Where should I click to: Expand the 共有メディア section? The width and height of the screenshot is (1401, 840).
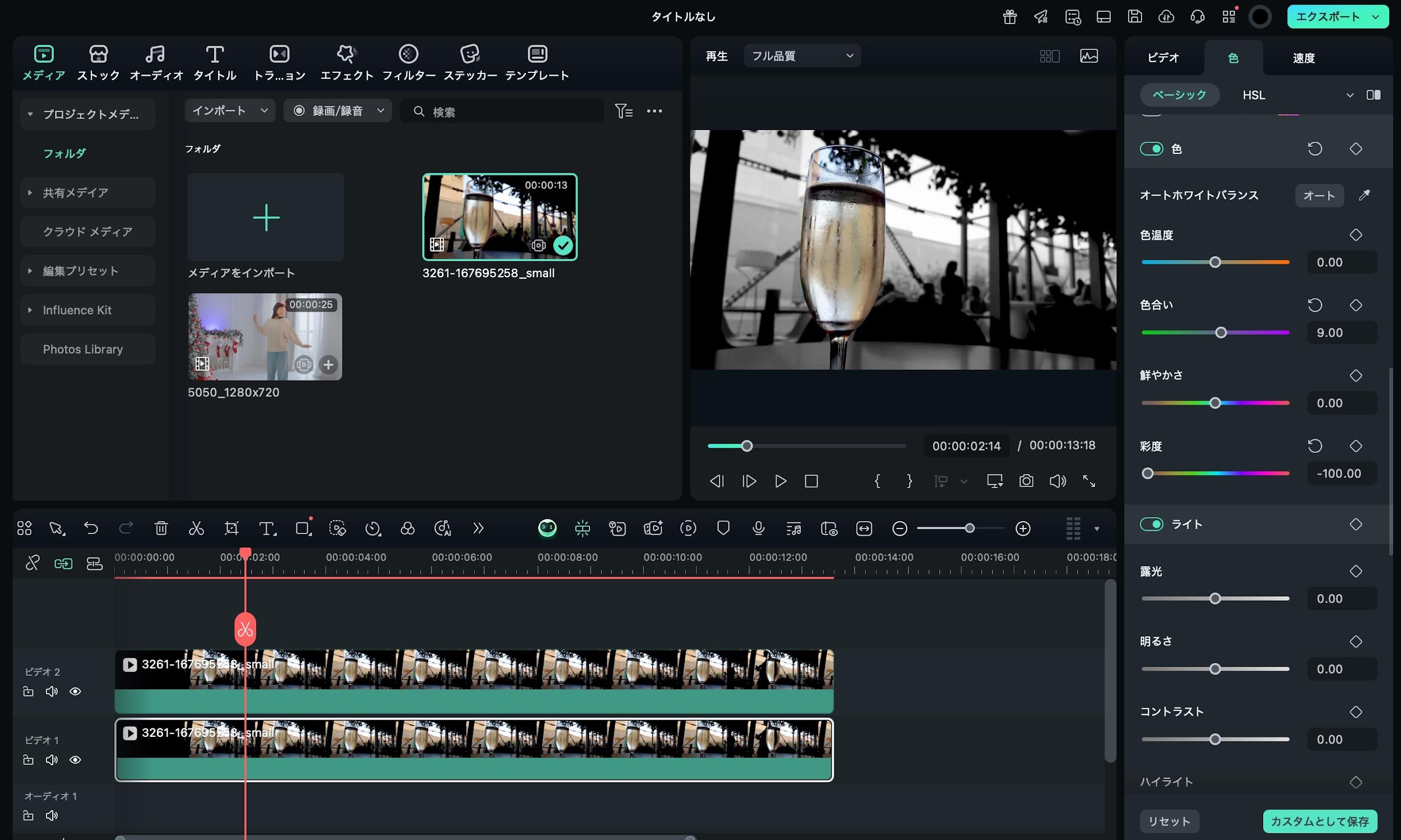coord(30,192)
